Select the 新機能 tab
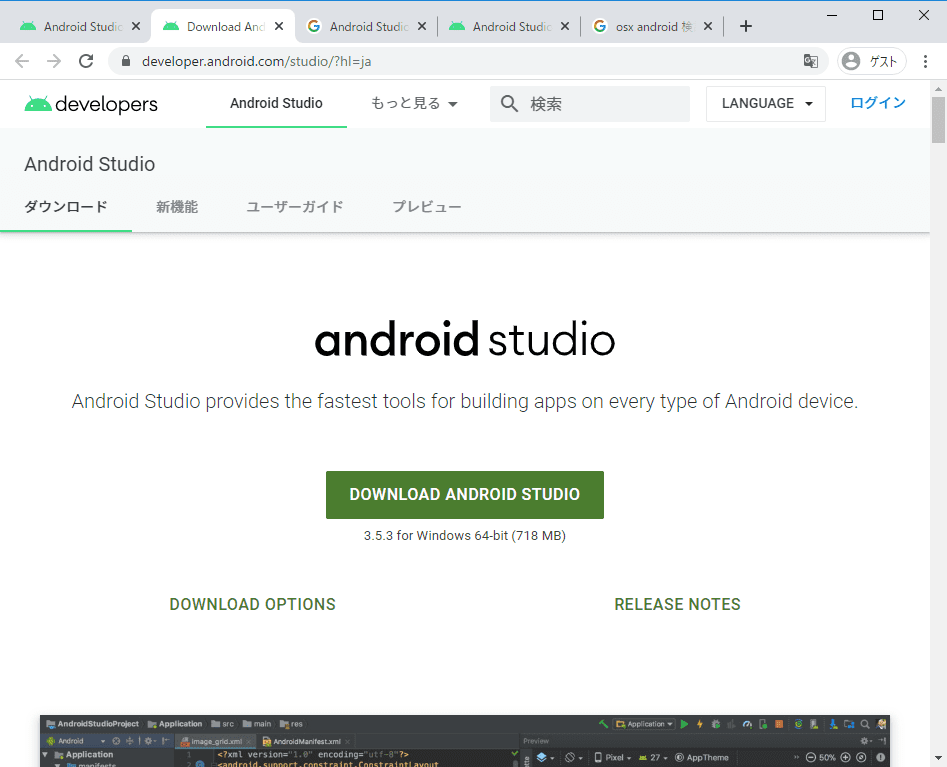This screenshot has height=767, width=947. pos(177,207)
